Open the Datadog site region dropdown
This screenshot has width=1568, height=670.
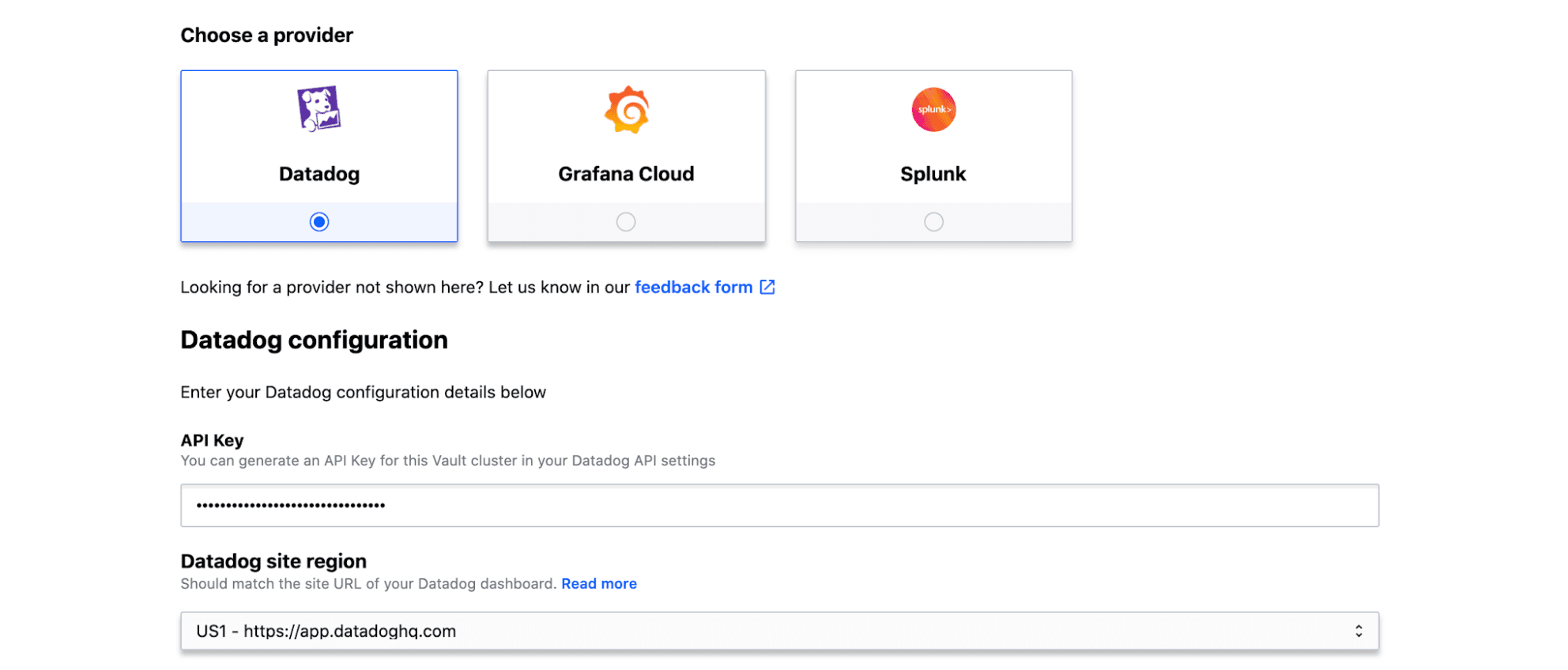[x=778, y=631]
